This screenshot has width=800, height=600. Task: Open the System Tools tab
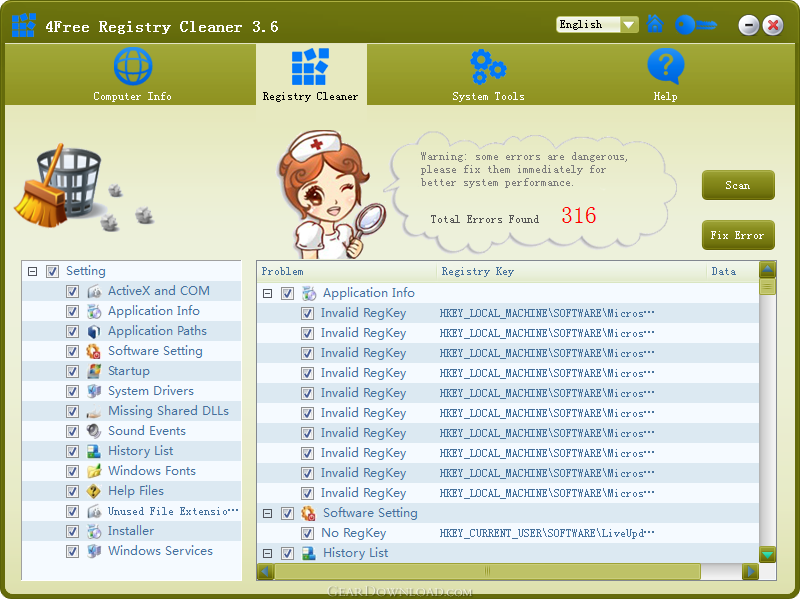click(x=488, y=74)
